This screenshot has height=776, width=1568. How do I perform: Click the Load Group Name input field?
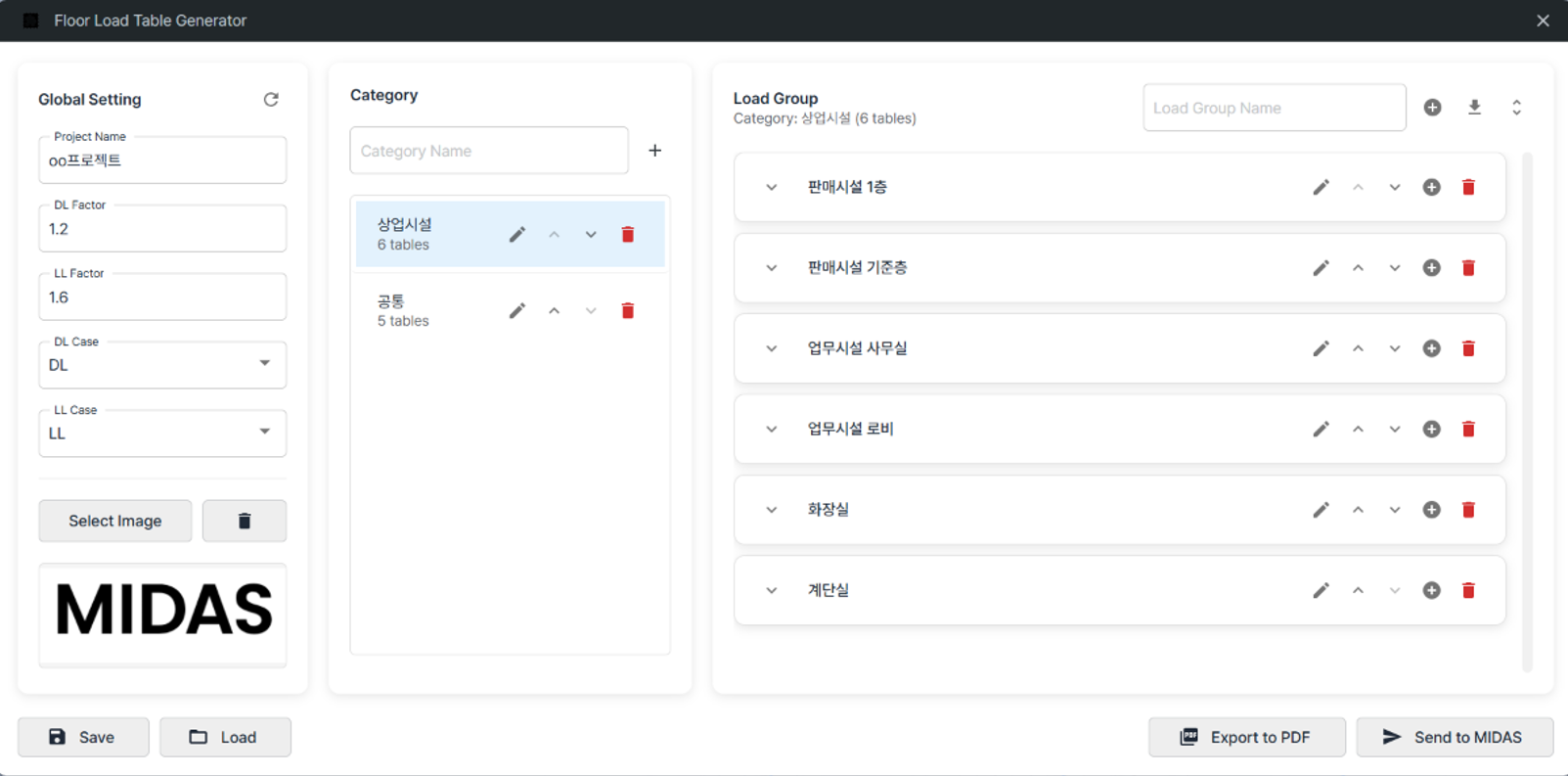point(1274,108)
